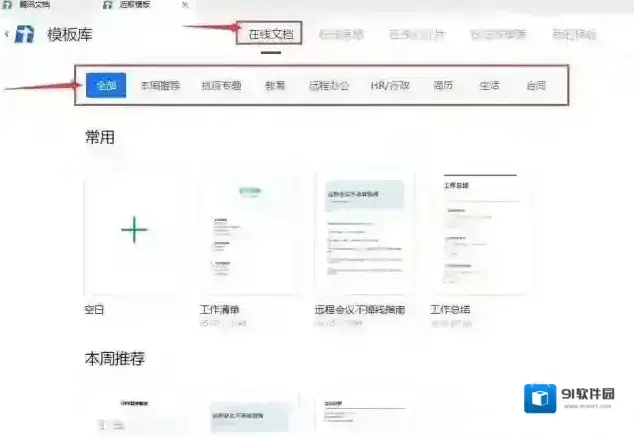
Task: Close the 选取模板 browser tab
Action: pyautogui.click(x=185, y=5)
